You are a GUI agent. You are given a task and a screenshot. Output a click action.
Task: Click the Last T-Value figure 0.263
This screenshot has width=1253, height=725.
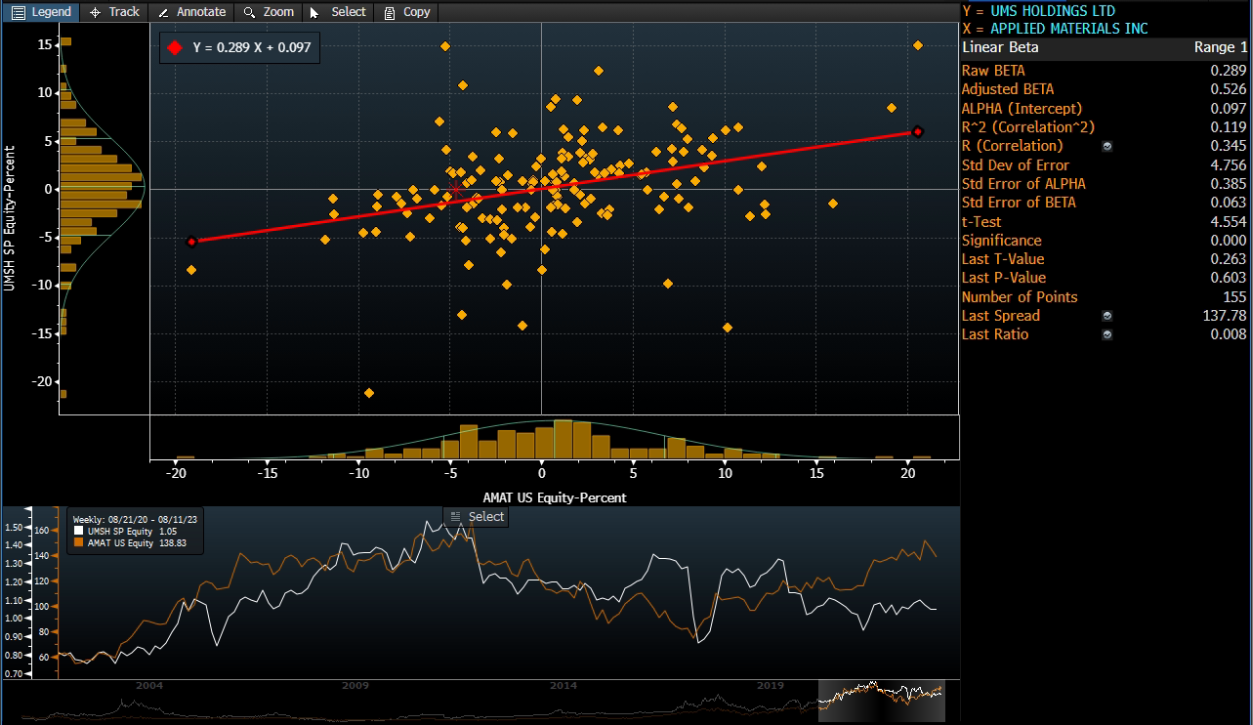tap(1229, 260)
